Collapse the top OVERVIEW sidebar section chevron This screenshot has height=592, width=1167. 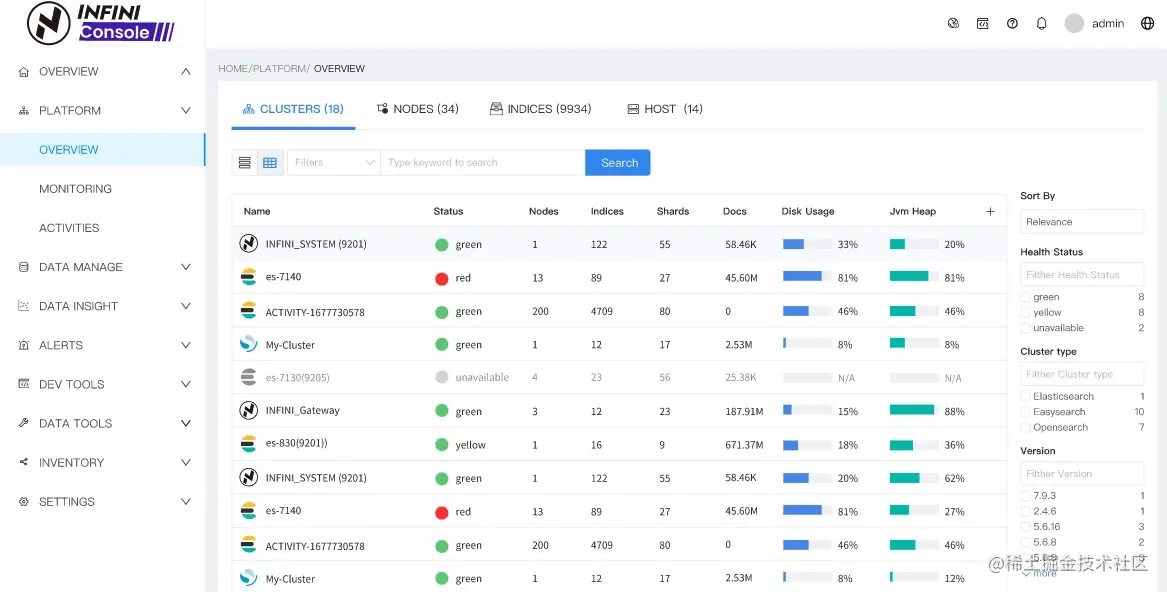point(186,71)
